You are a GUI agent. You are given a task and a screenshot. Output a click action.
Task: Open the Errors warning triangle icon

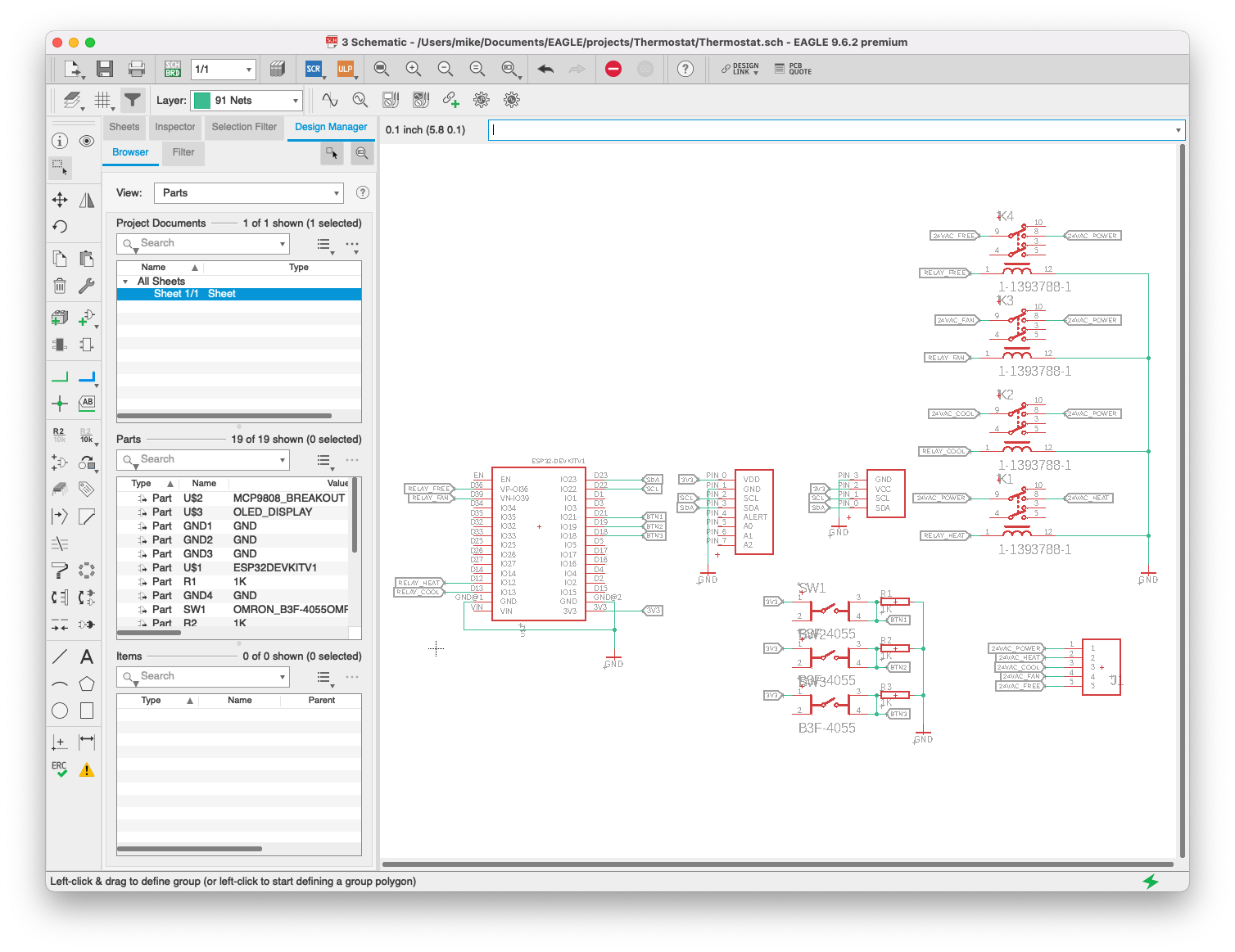[87, 769]
